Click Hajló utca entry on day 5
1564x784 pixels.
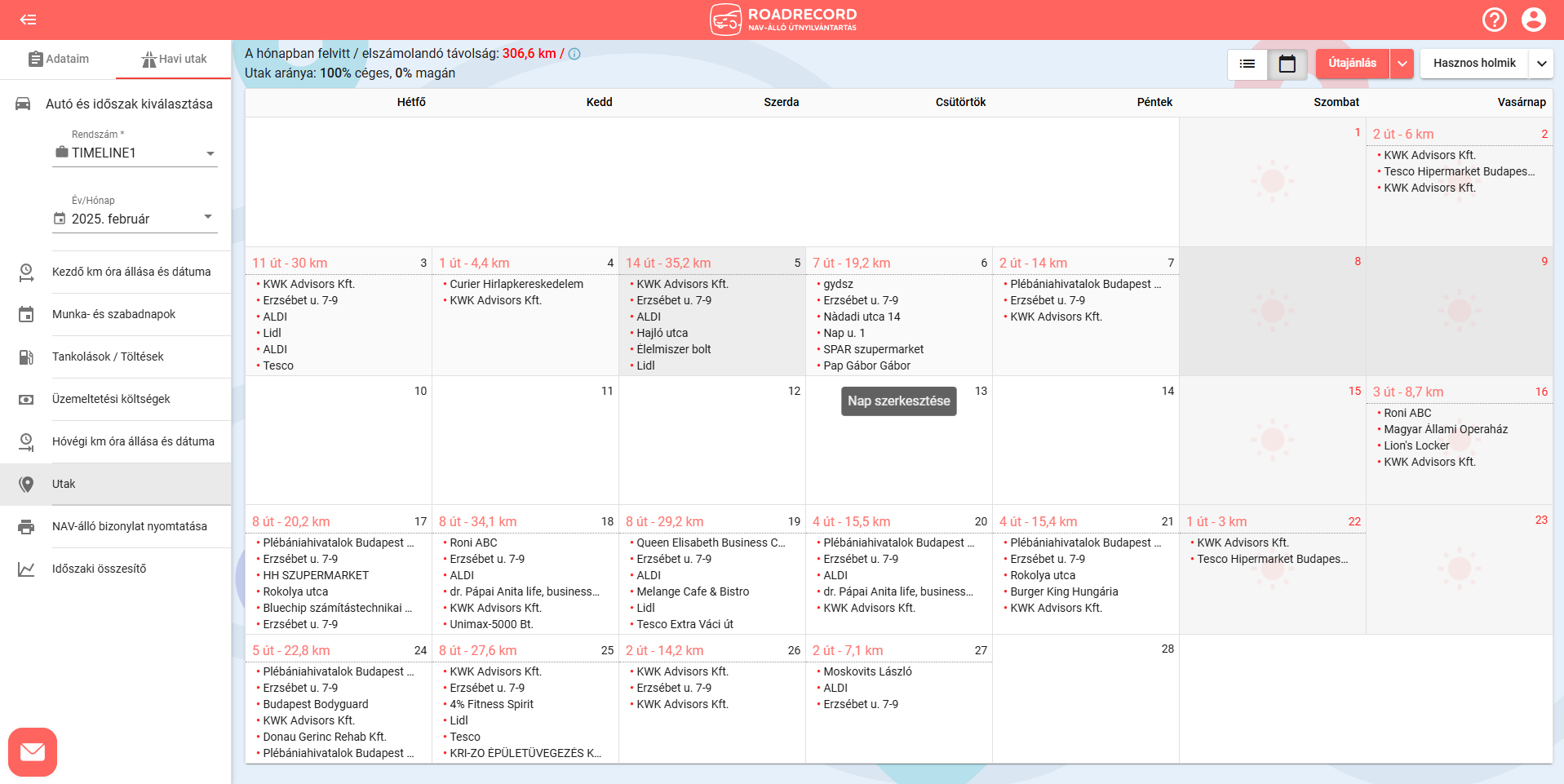tap(662, 333)
